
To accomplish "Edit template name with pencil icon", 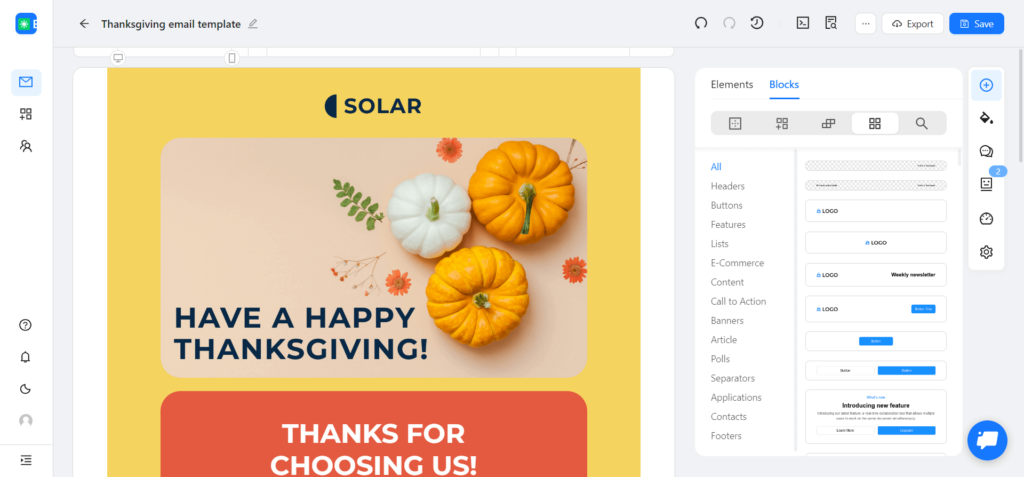I will 253,24.
